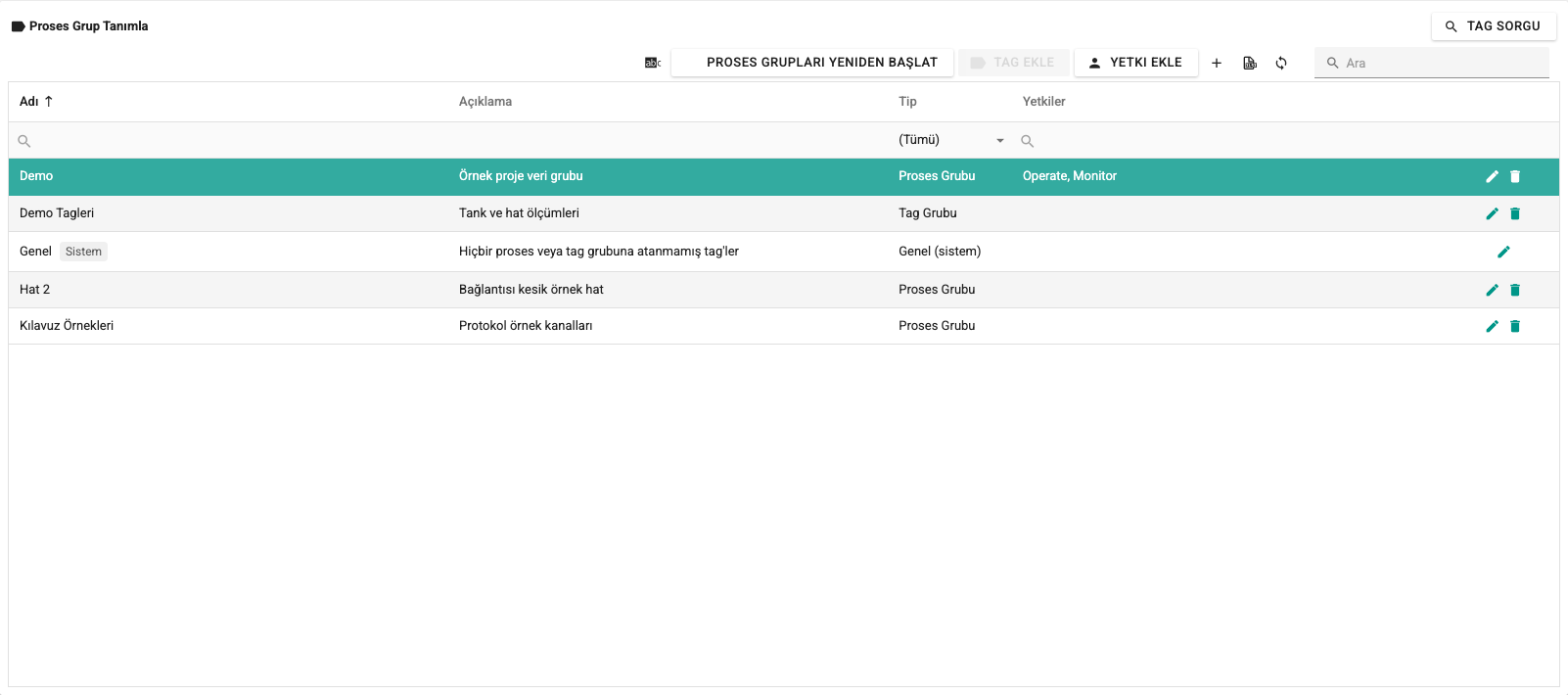Image resolution: width=1568 pixels, height=695 pixels.
Task: Click the plus icon to add group
Action: tap(1217, 63)
